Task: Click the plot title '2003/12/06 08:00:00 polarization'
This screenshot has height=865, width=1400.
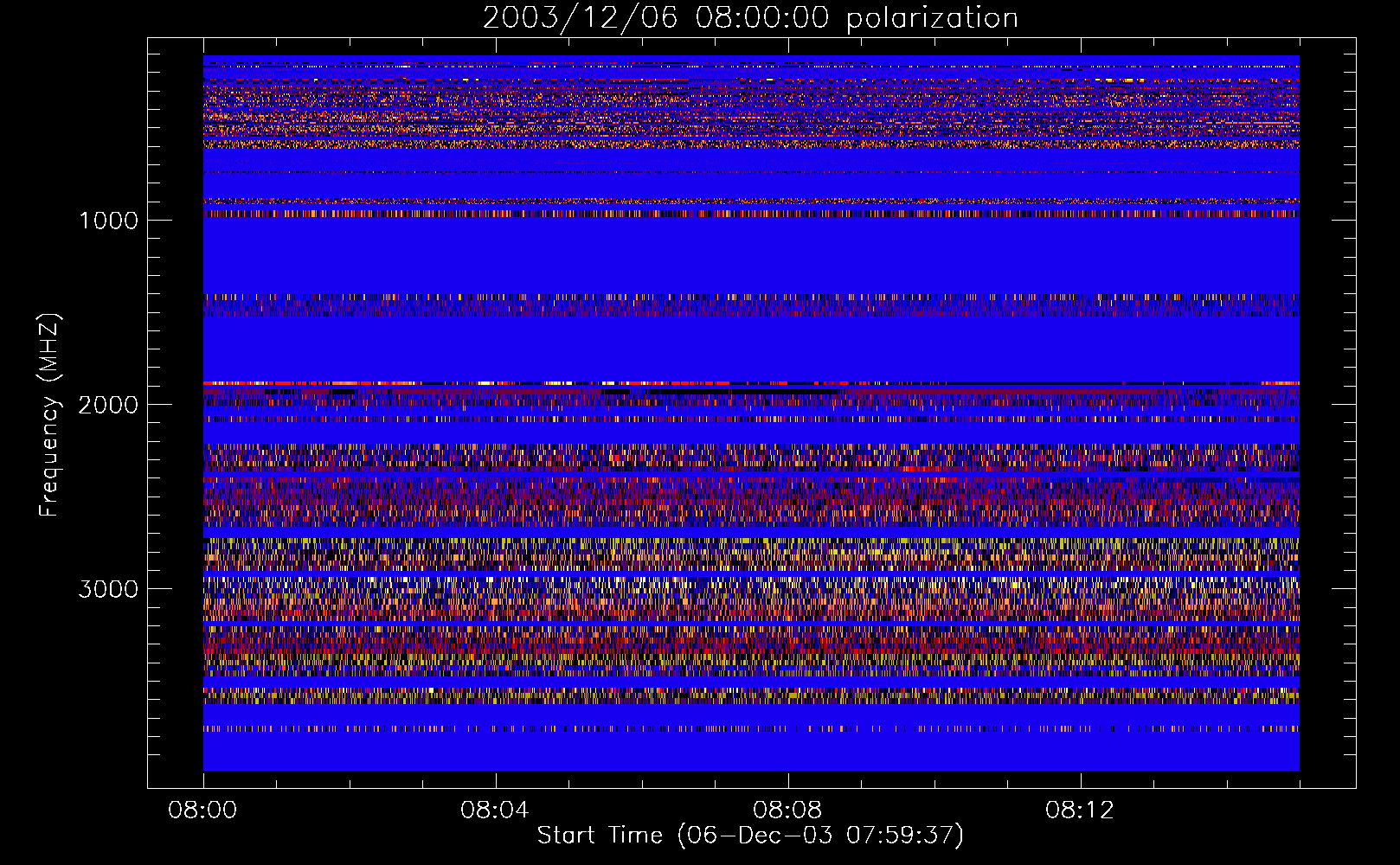Action: 750,18
